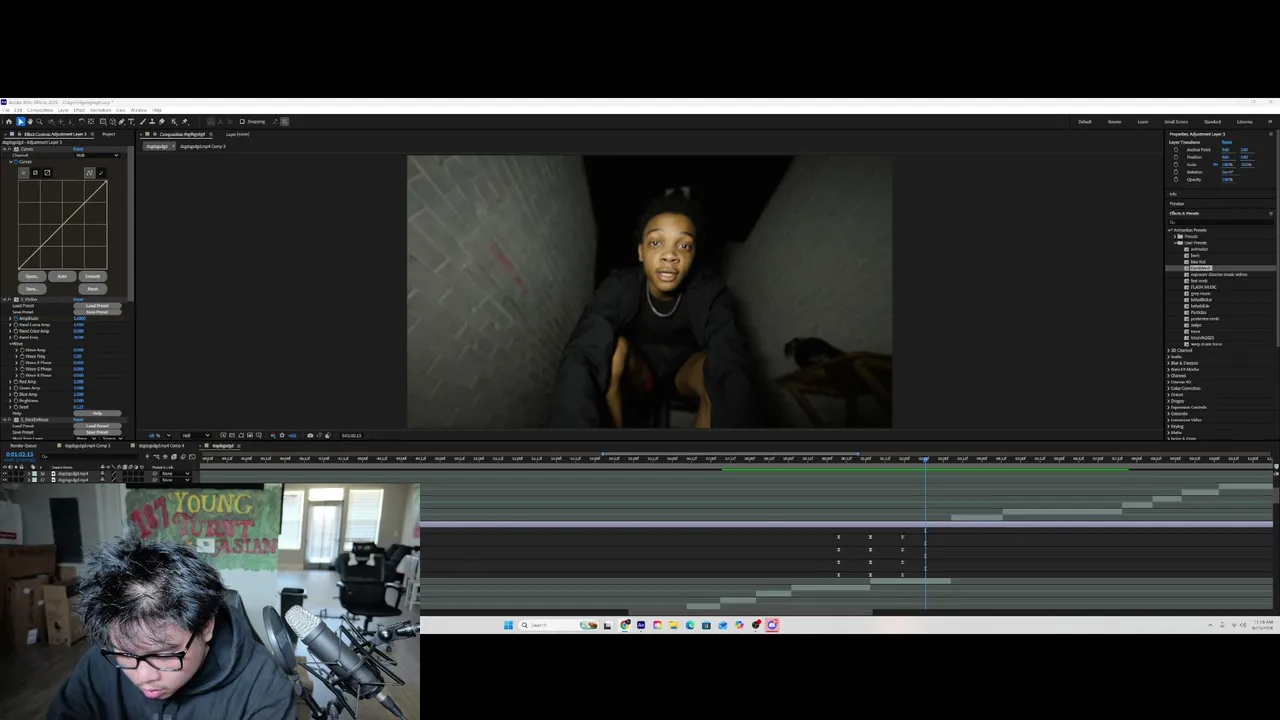This screenshot has width=1280, height=720.
Task: Collapse the User Presets folder
Action: coord(1178,243)
